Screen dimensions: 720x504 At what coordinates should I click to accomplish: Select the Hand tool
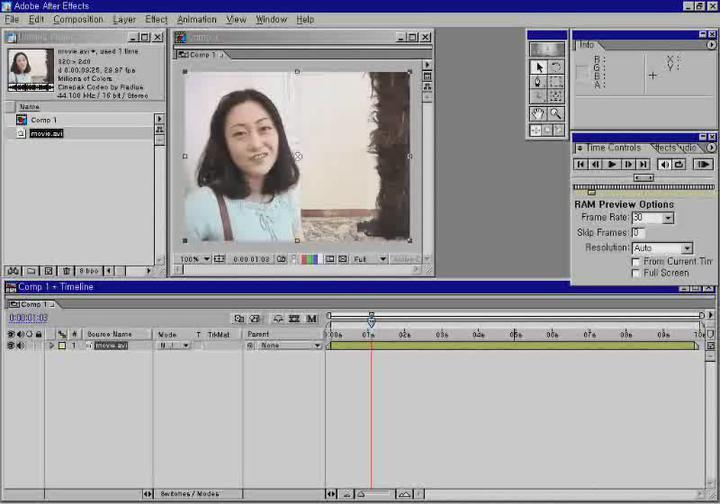click(538, 113)
